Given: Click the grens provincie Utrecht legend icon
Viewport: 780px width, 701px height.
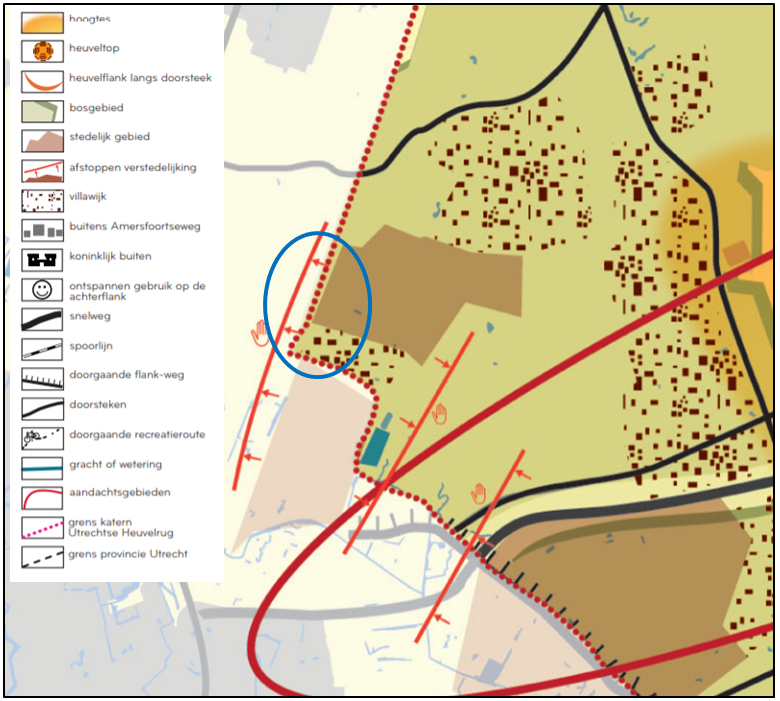Looking at the screenshot, I should 42,557.
